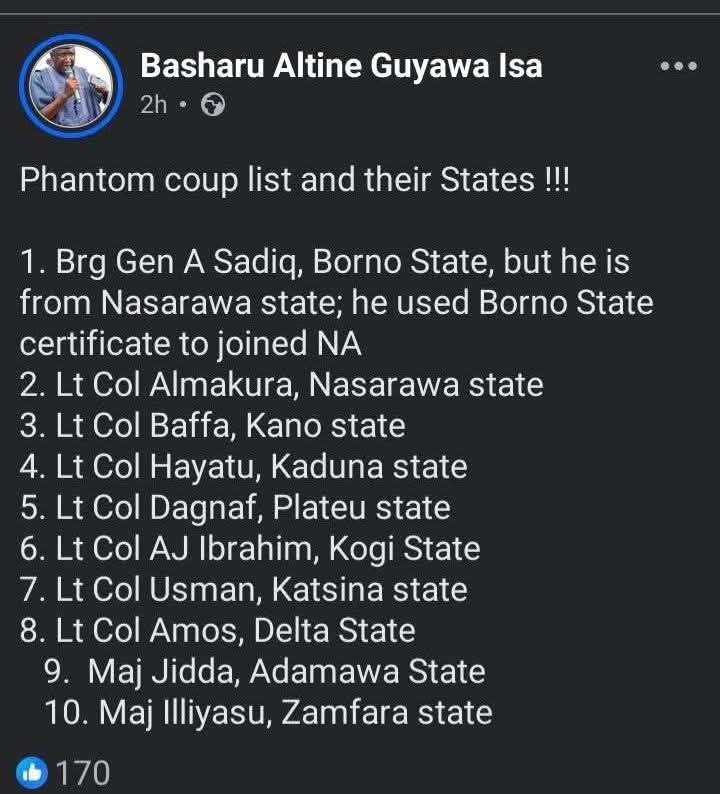Click the Lt Col Dagnaf line

pyautogui.click(x=235, y=507)
